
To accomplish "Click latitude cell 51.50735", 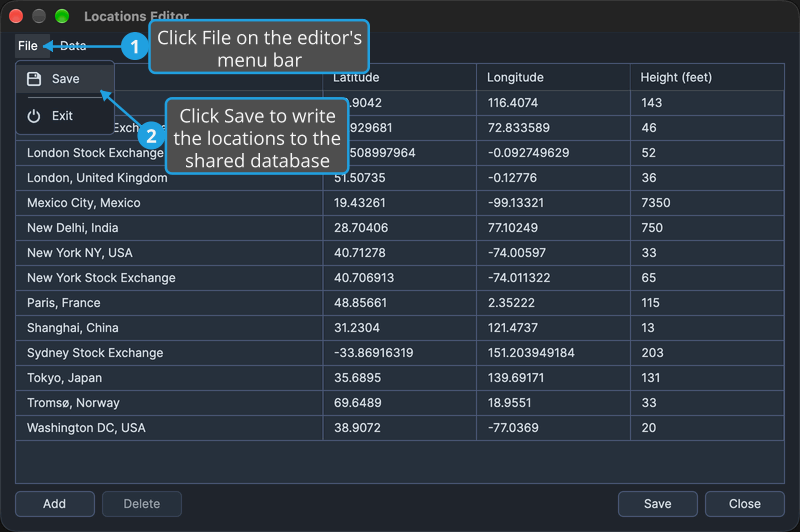I will (399, 178).
